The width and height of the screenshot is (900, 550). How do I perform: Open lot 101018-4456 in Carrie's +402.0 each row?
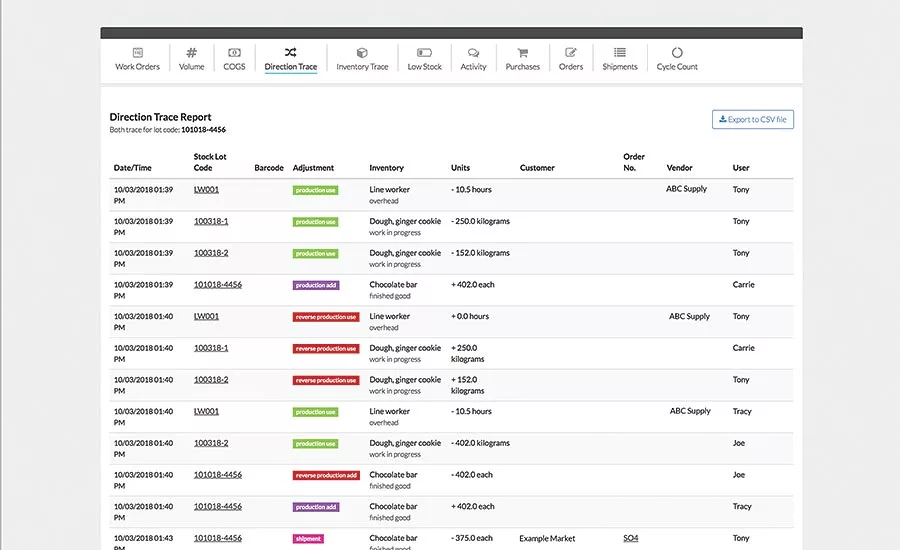click(218, 284)
